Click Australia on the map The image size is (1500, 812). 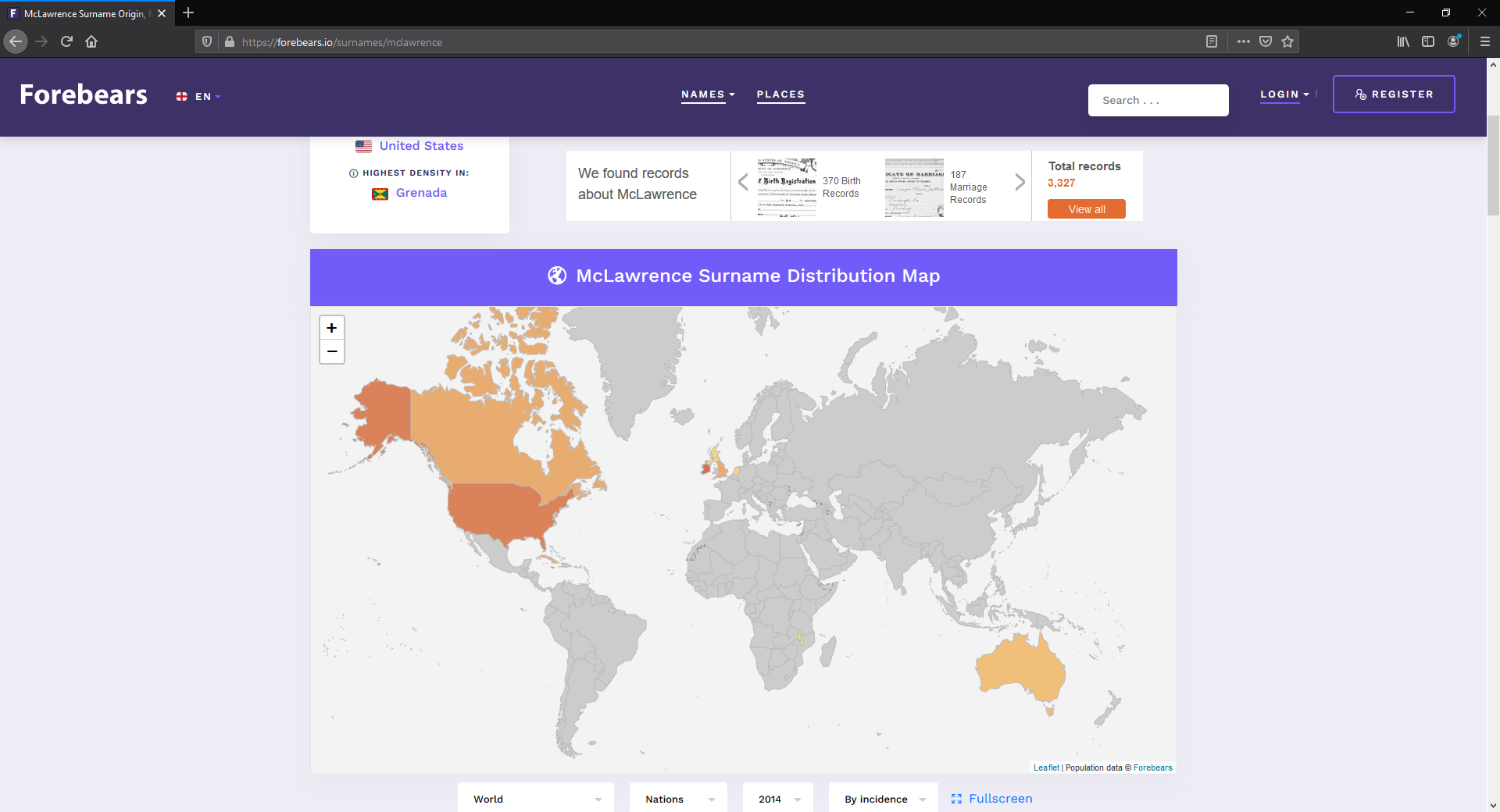click(1020, 668)
